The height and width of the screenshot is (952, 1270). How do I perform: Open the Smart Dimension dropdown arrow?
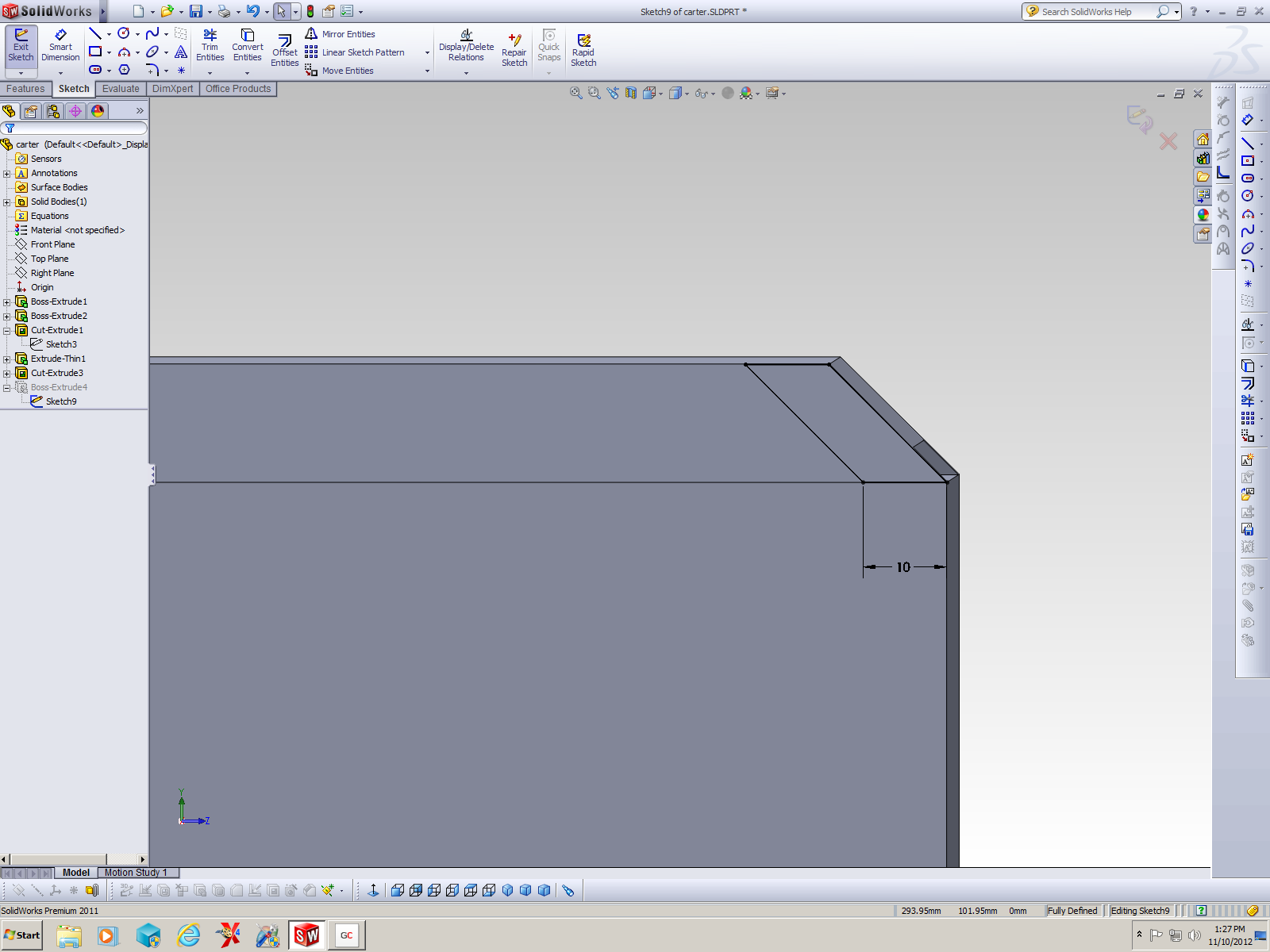pyautogui.click(x=60, y=73)
